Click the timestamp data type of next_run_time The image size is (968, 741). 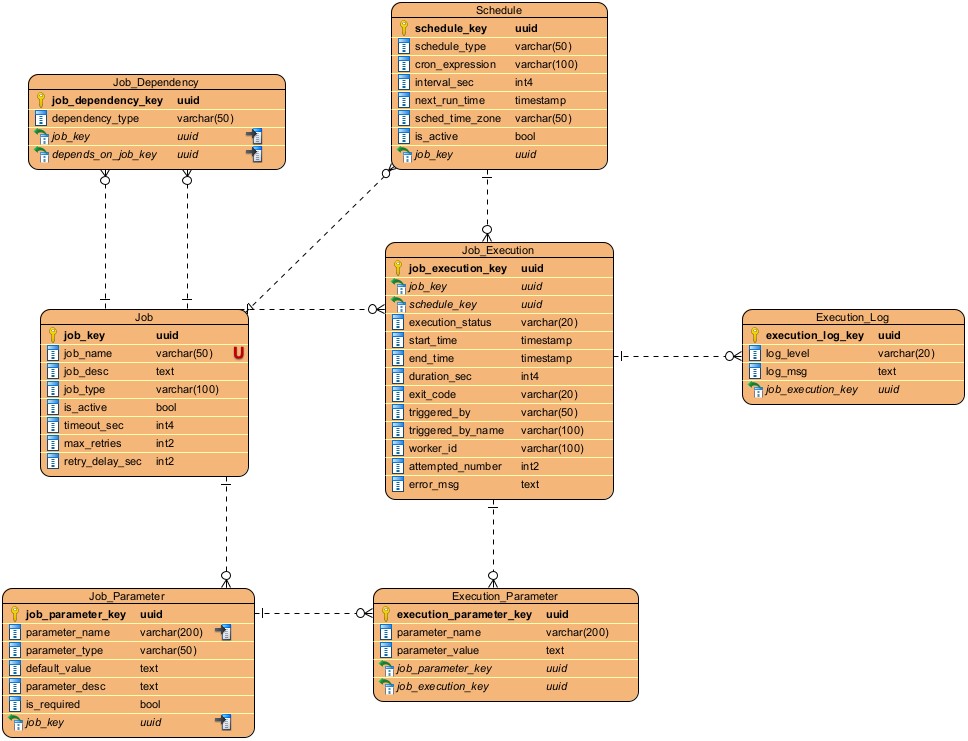[x=542, y=101]
